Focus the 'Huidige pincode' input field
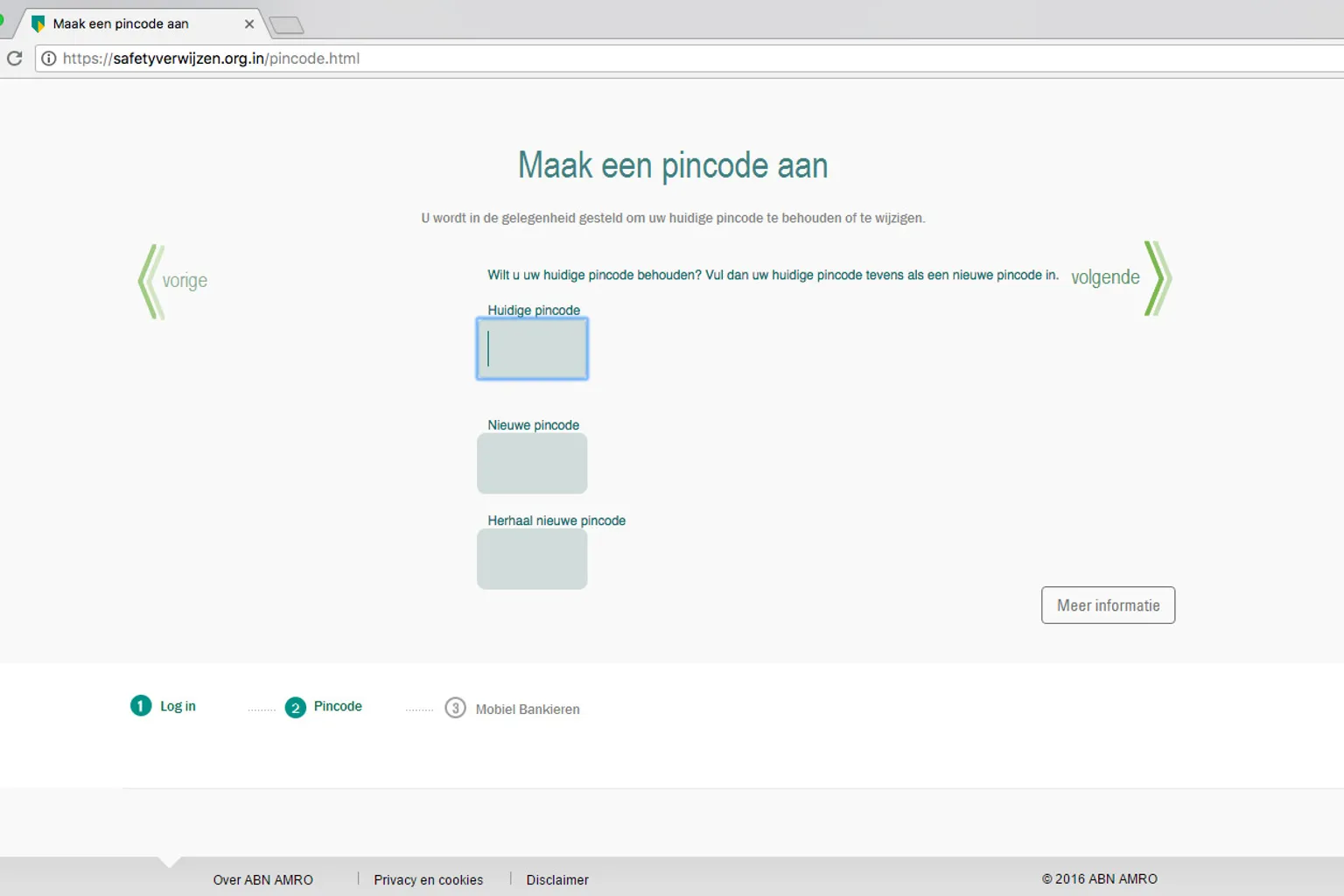The image size is (1344, 896). (532, 348)
